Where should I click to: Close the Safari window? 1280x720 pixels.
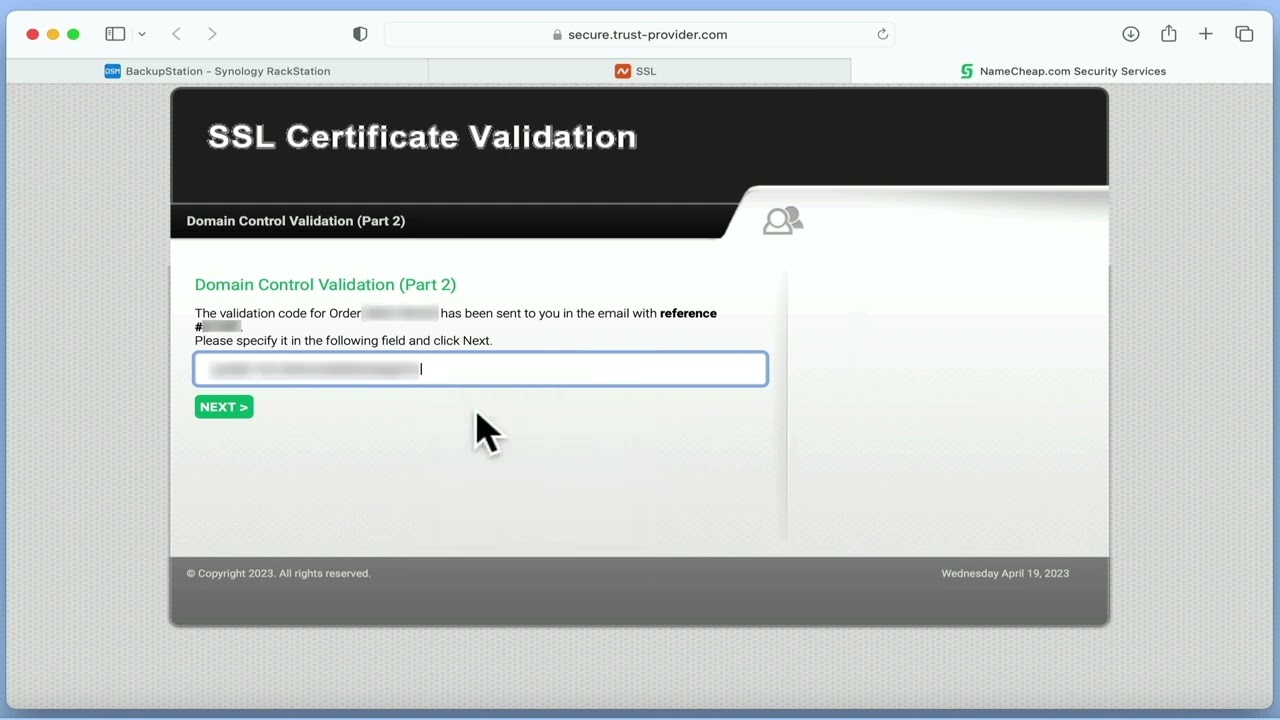click(x=32, y=34)
